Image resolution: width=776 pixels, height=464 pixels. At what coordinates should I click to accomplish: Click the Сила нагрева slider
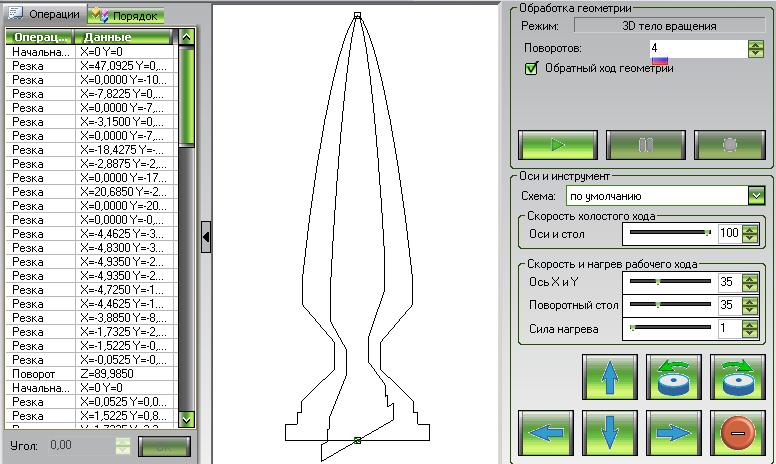click(x=670, y=327)
